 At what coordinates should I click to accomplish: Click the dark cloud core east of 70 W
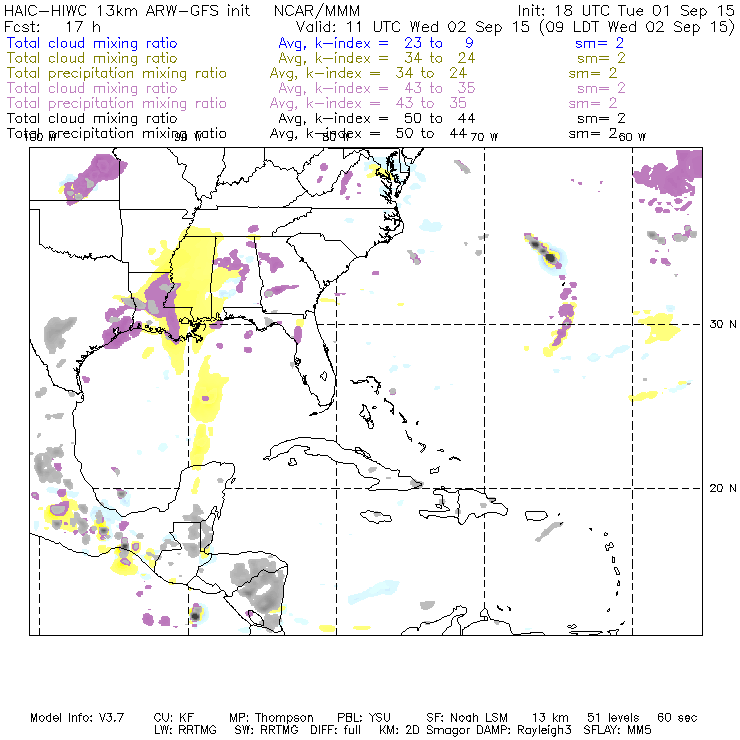(x=550, y=258)
